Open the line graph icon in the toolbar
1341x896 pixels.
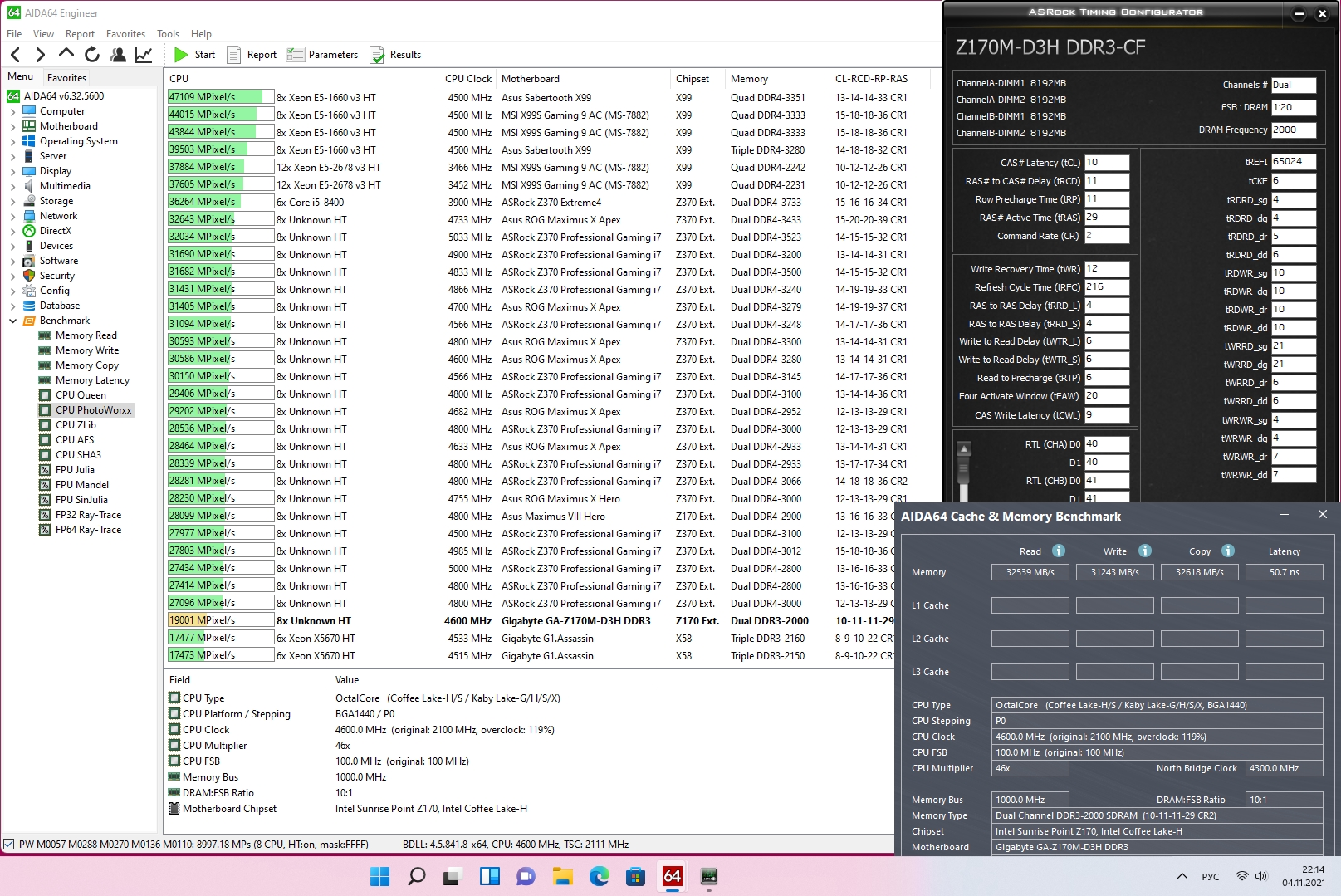[144, 55]
